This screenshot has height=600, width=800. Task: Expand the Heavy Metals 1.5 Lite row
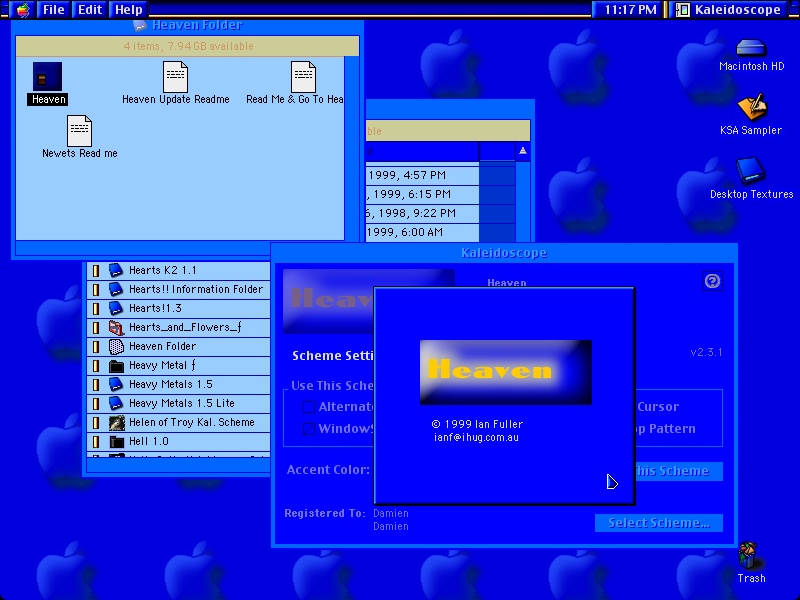click(x=96, y=403)
